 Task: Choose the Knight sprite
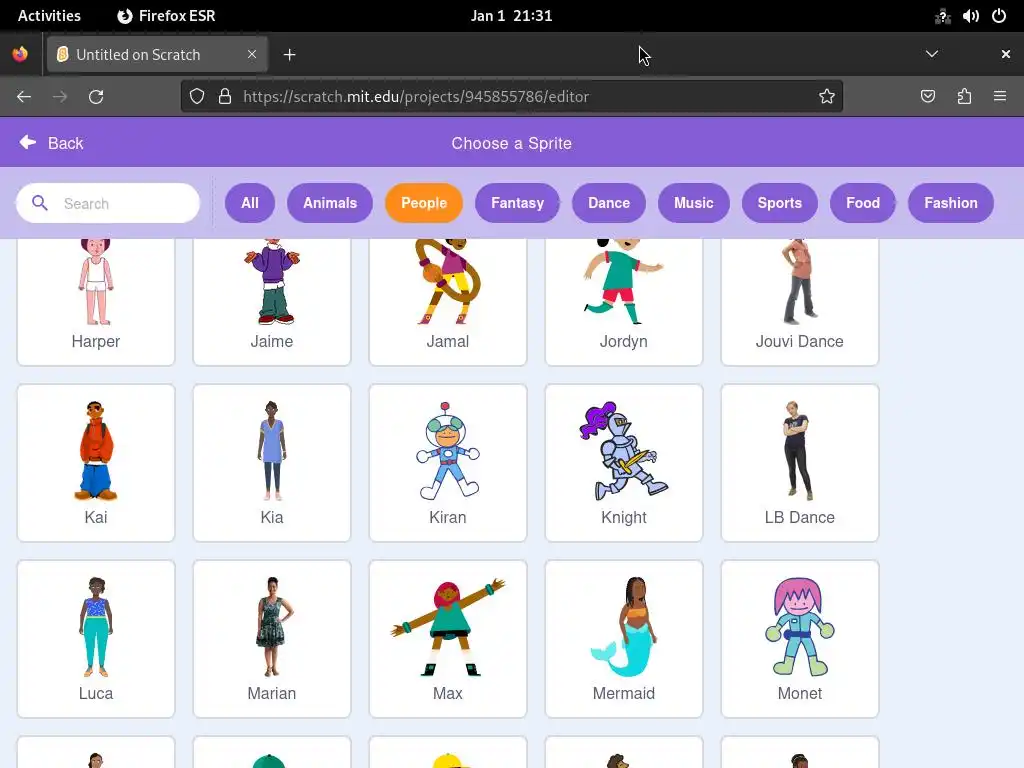pos(624,463)
